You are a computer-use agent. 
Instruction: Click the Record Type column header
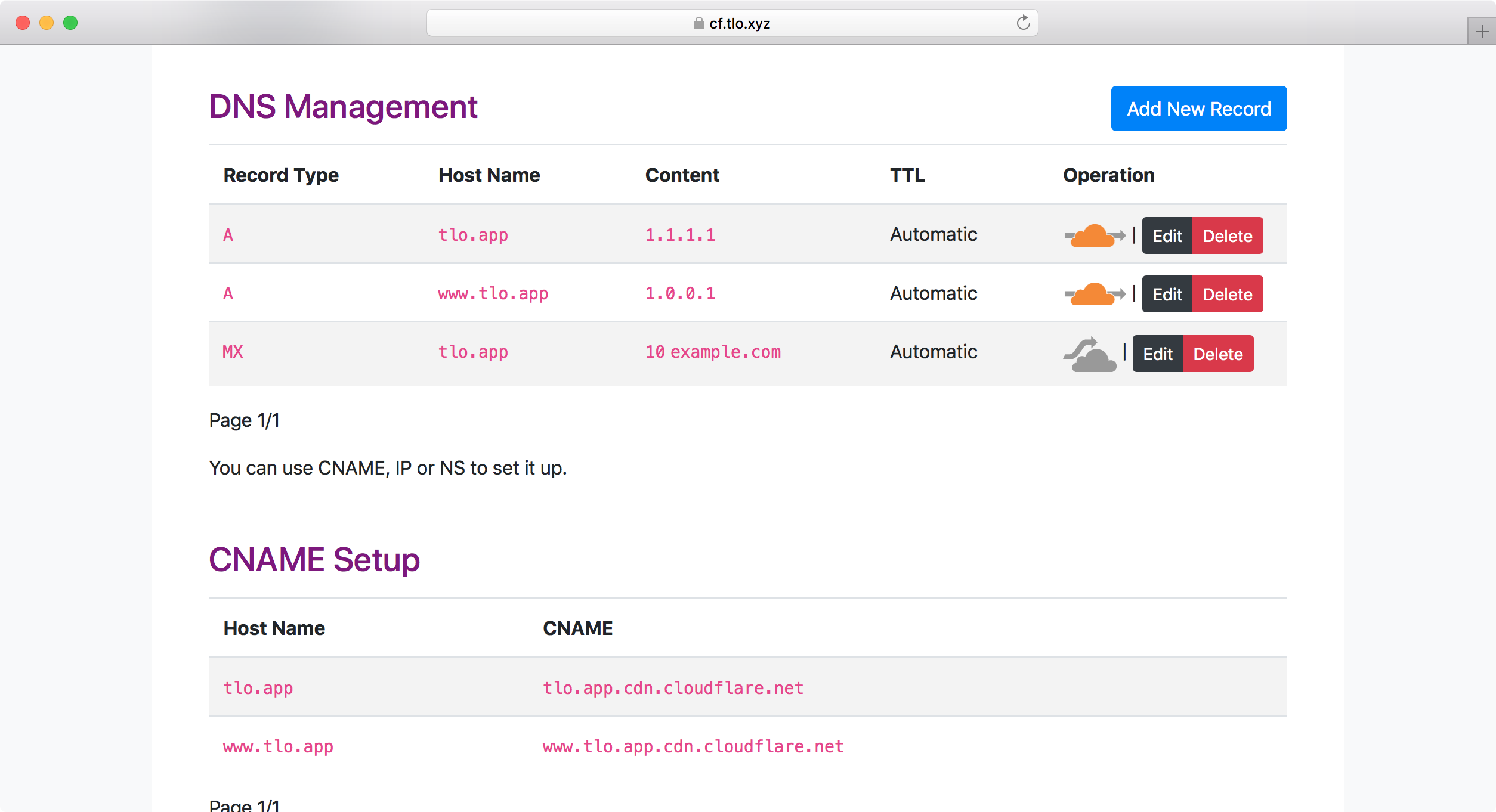(x=280, y=175)
